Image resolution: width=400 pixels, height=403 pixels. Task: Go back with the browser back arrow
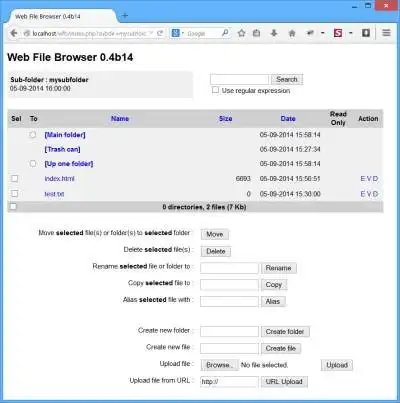14,33
